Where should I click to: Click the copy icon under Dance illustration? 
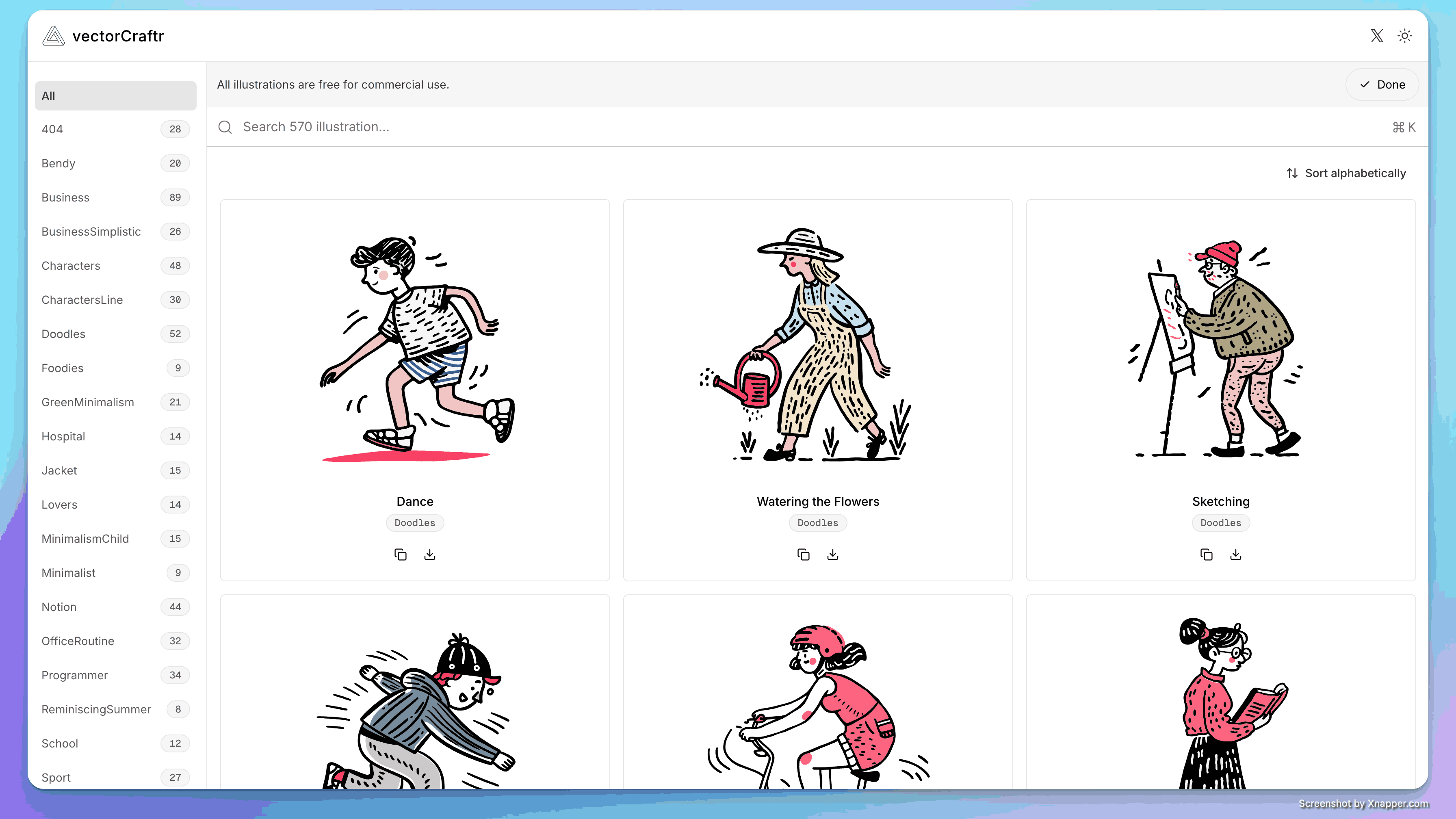tap(400, 555)
